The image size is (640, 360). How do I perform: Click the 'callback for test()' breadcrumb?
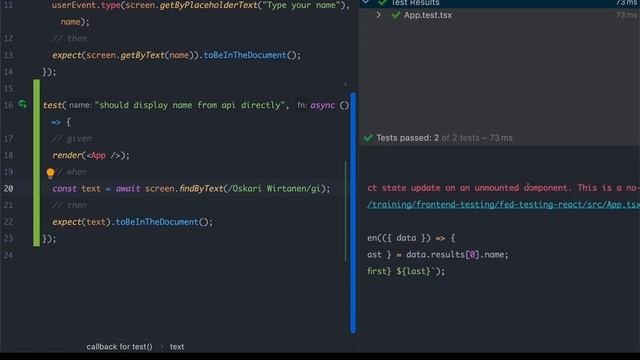click(x=119, y=347)
